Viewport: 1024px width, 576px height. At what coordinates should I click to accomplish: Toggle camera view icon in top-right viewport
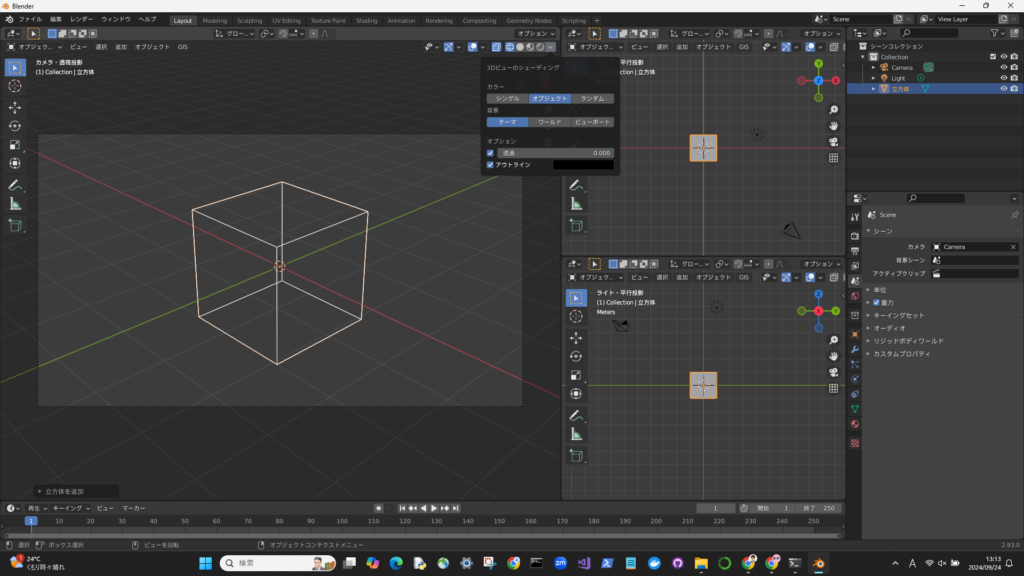(x=833, y=141)
